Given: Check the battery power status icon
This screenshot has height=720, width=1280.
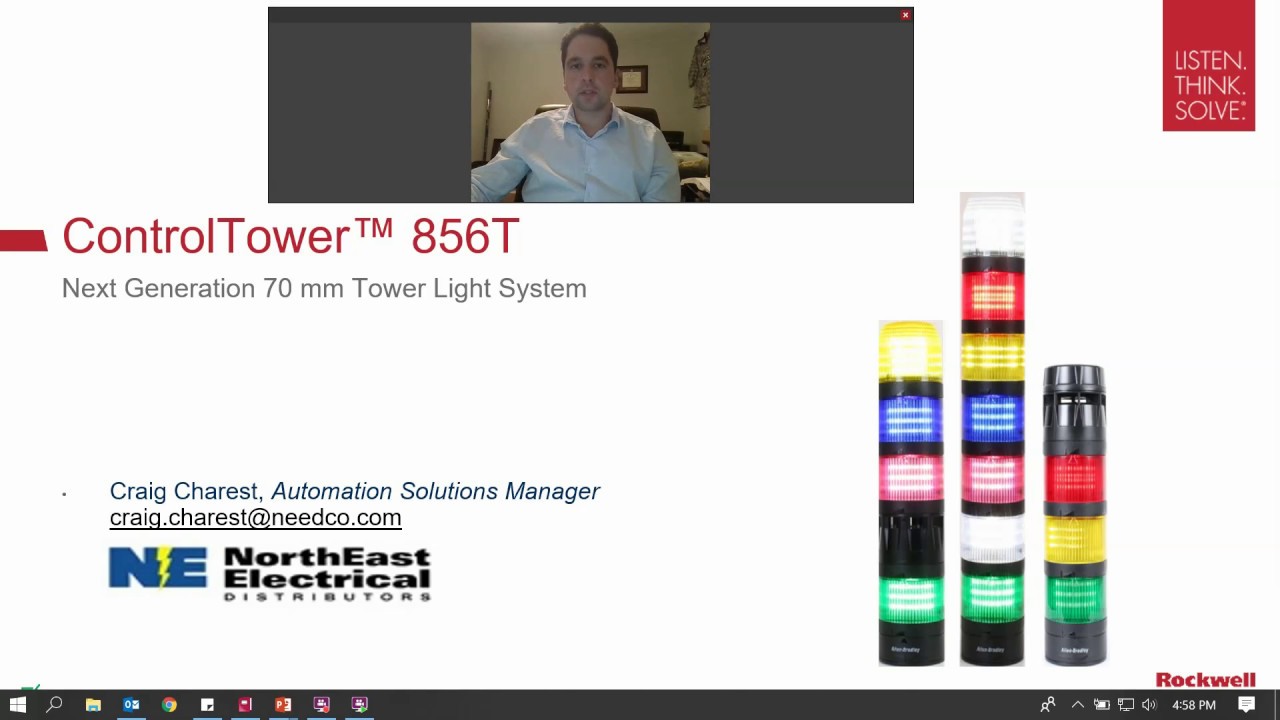Looking at the screenshot, I should pyautogui.click(x=1101, y=705).
